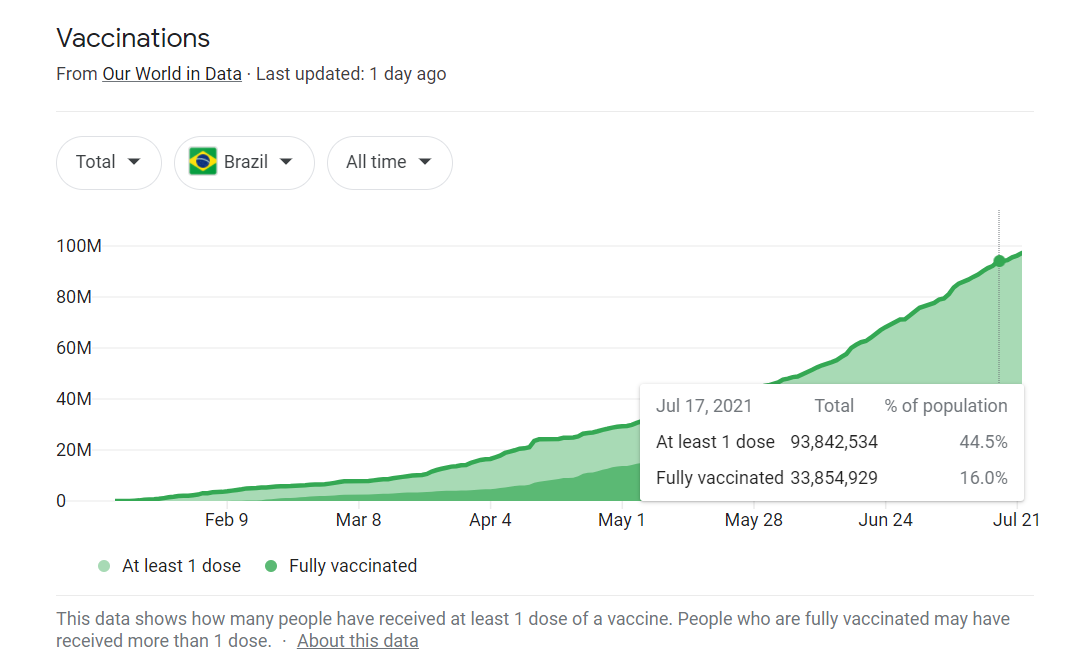The image size is (1079, 668).
Task: Click the arrow beside Brazil
Action: [x=286, y=162]
